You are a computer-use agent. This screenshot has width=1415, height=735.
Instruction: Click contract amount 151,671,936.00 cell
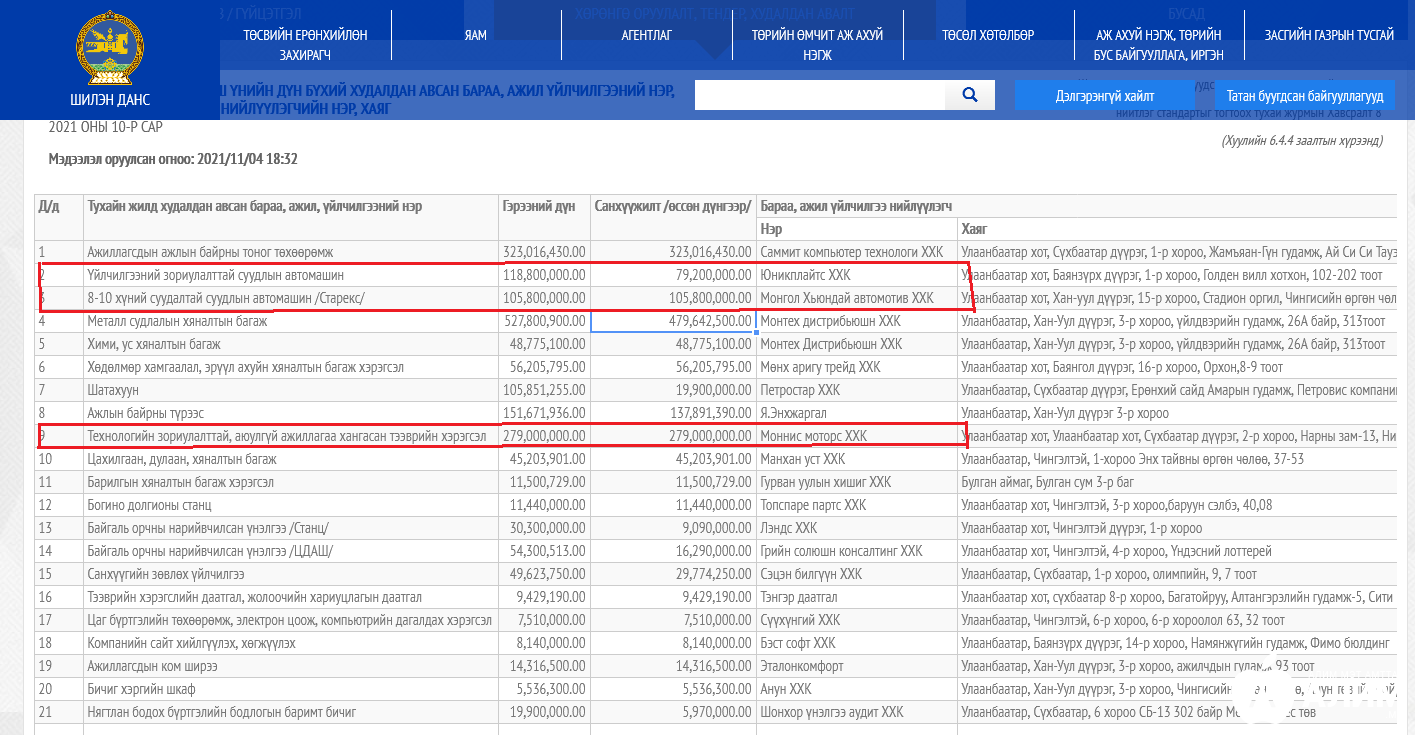click(544, 413)
